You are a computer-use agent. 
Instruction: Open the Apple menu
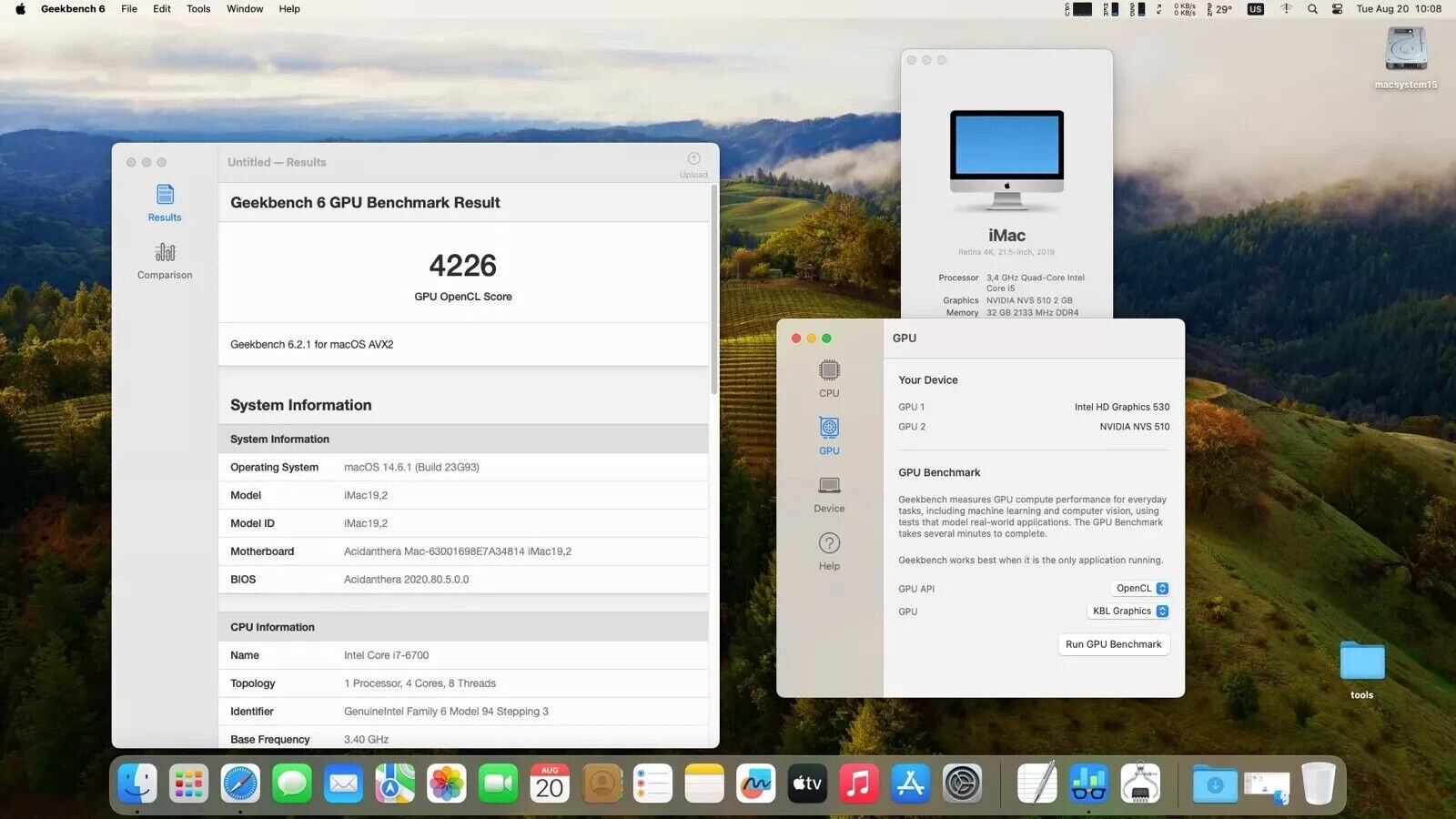(x=20, y=9)
